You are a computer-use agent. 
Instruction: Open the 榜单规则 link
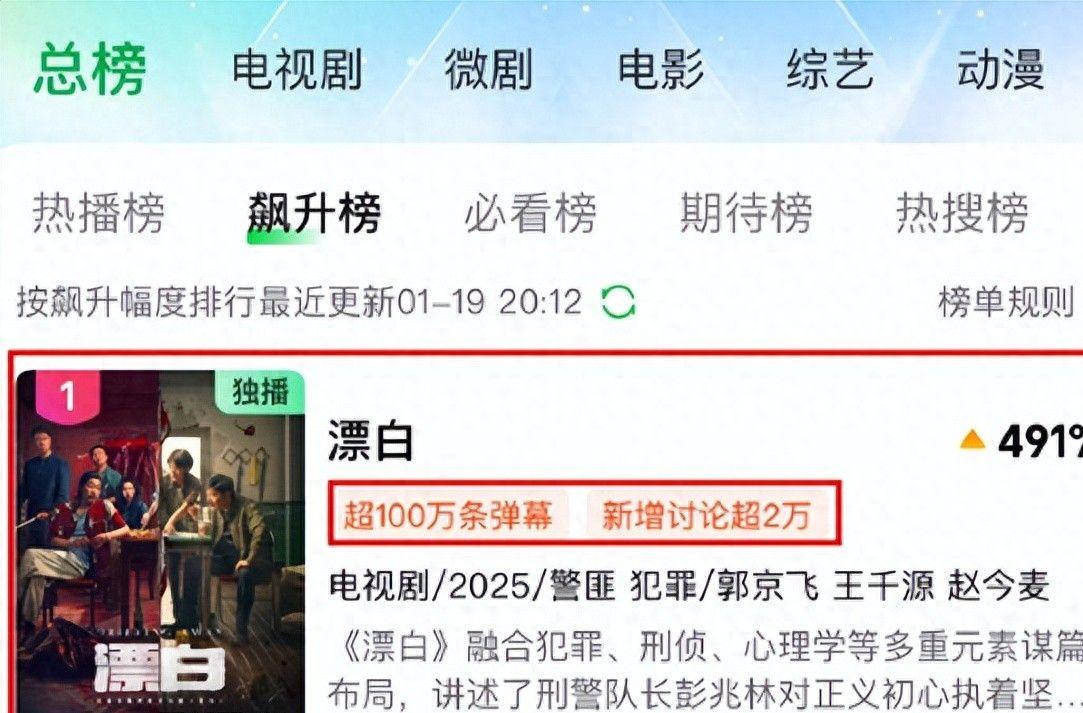1006,302
